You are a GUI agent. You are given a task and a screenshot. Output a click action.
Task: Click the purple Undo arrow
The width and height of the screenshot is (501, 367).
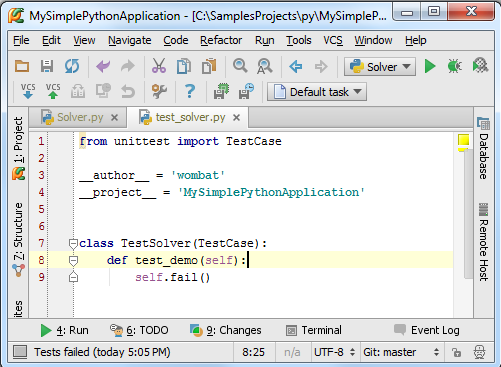103,66
